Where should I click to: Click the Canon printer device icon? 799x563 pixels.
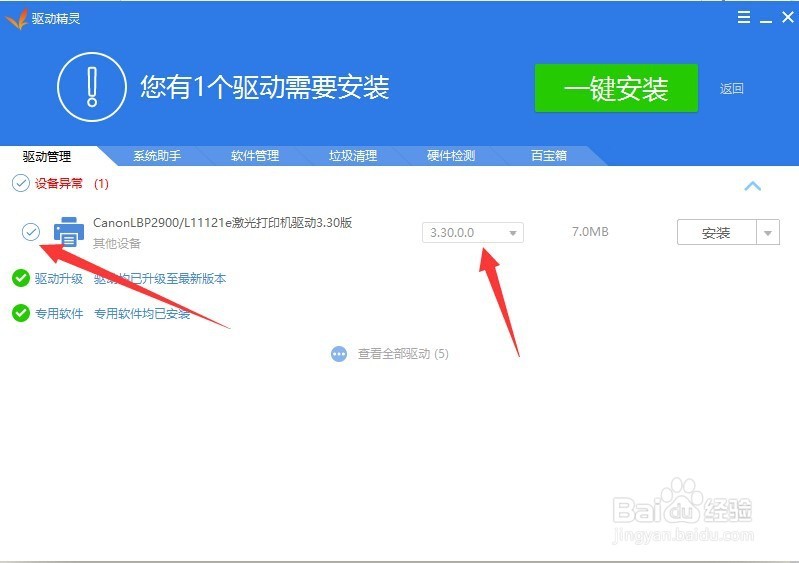[69, 232]
